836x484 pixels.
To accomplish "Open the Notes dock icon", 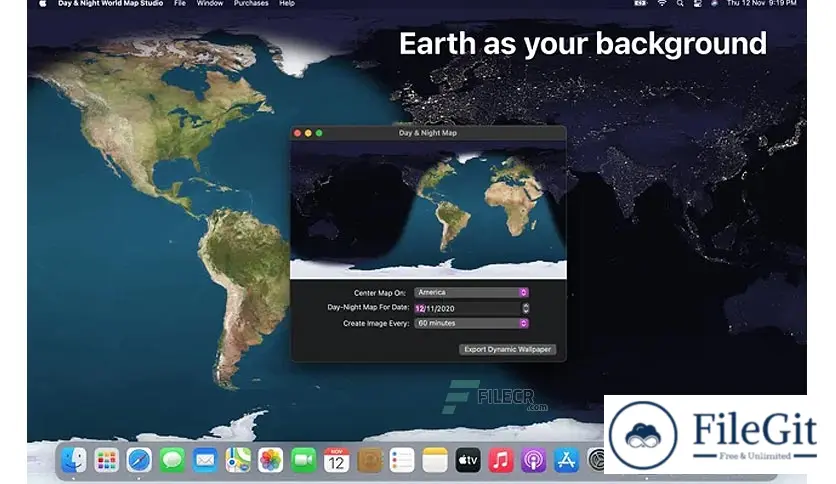I will coord(435,460).
